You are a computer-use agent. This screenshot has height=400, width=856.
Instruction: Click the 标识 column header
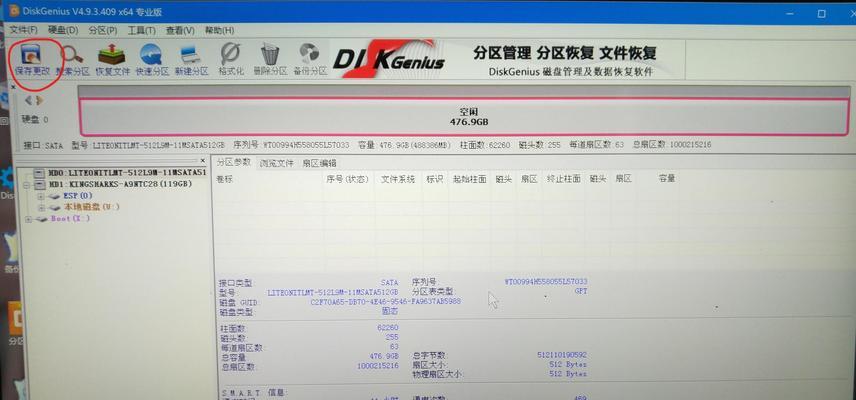pos(435,179)
